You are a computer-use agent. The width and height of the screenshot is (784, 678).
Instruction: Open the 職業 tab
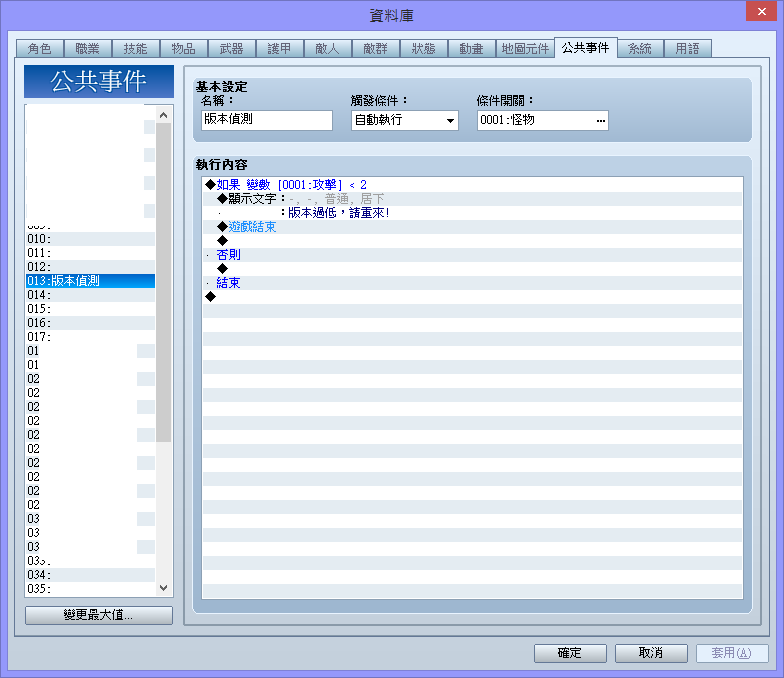pyautogui.click(x=88, y=48)
